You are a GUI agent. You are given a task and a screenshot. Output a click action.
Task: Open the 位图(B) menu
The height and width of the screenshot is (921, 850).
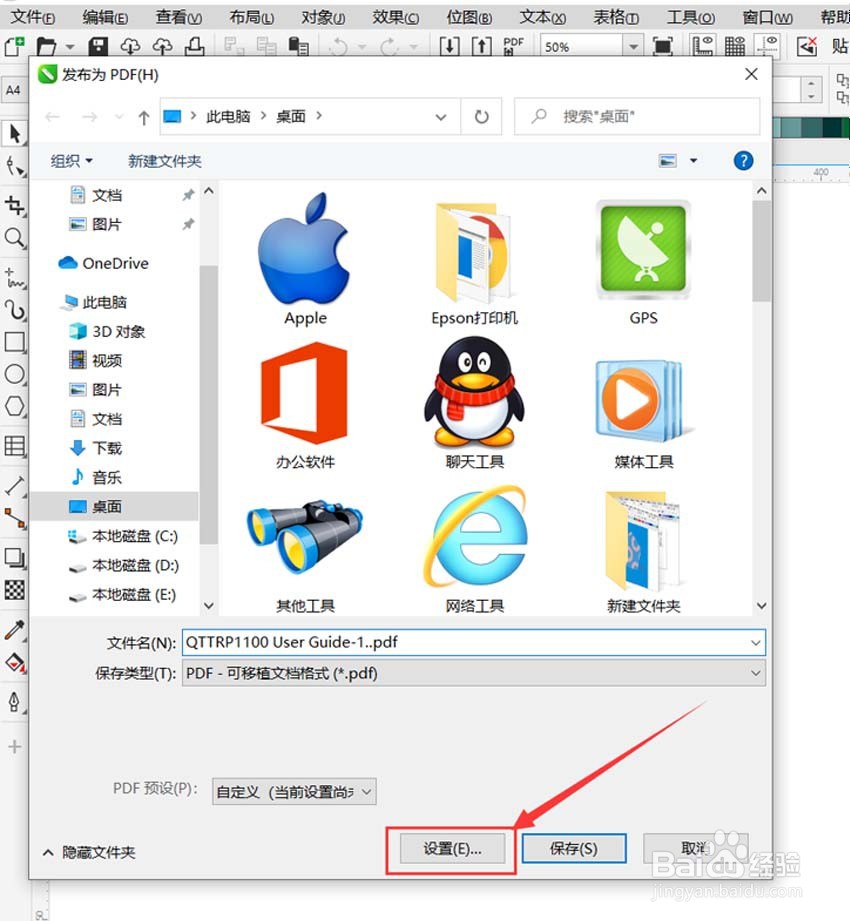pyautogui.click(x=469, y=18)
